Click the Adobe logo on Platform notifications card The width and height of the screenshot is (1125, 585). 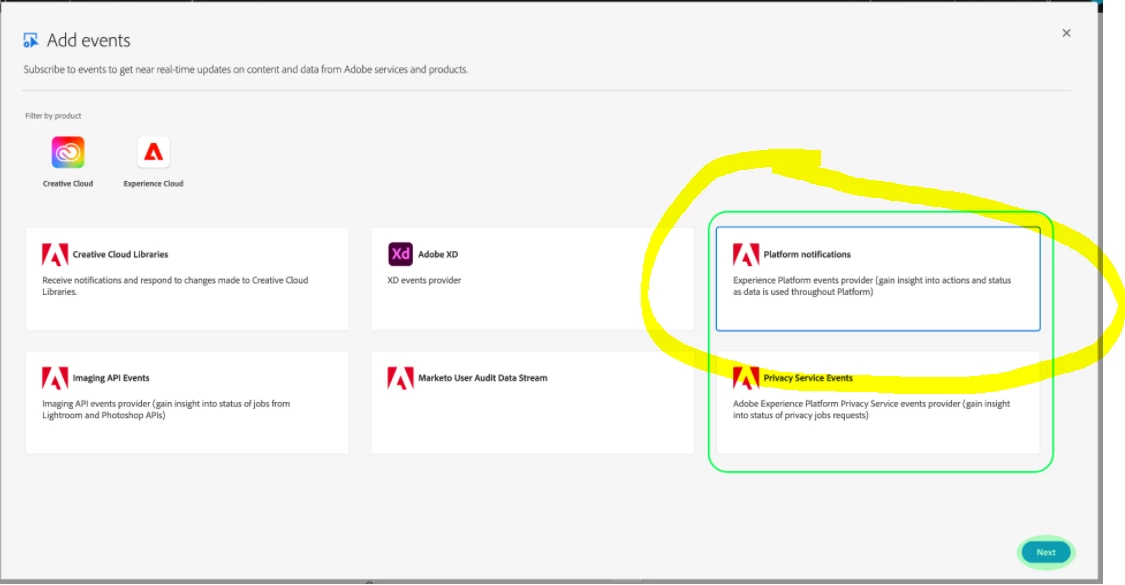click(x=745, y=255)
